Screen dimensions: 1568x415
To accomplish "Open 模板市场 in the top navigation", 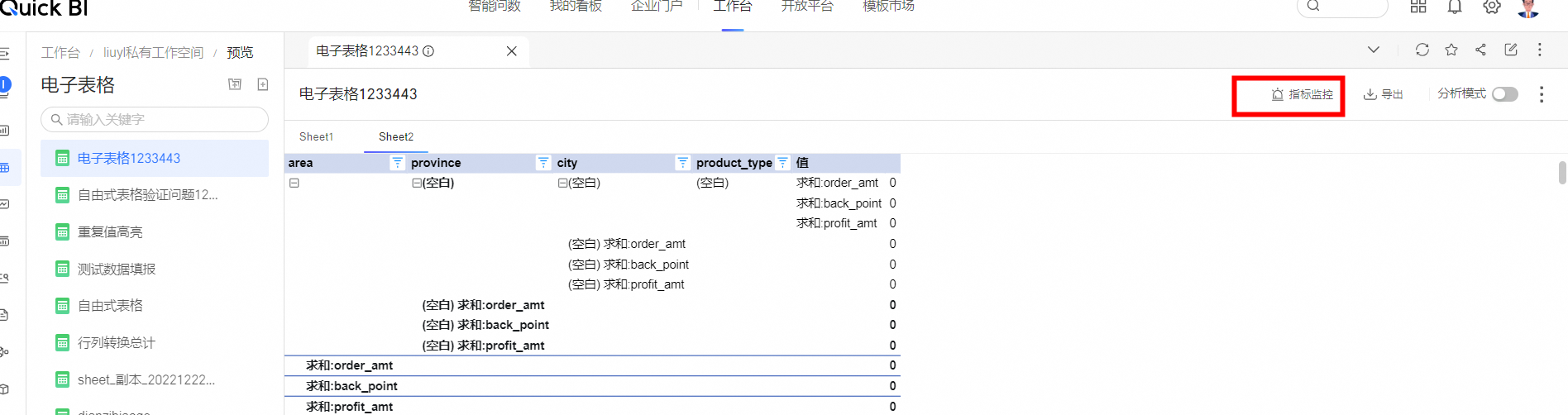I will click(888, 7).
